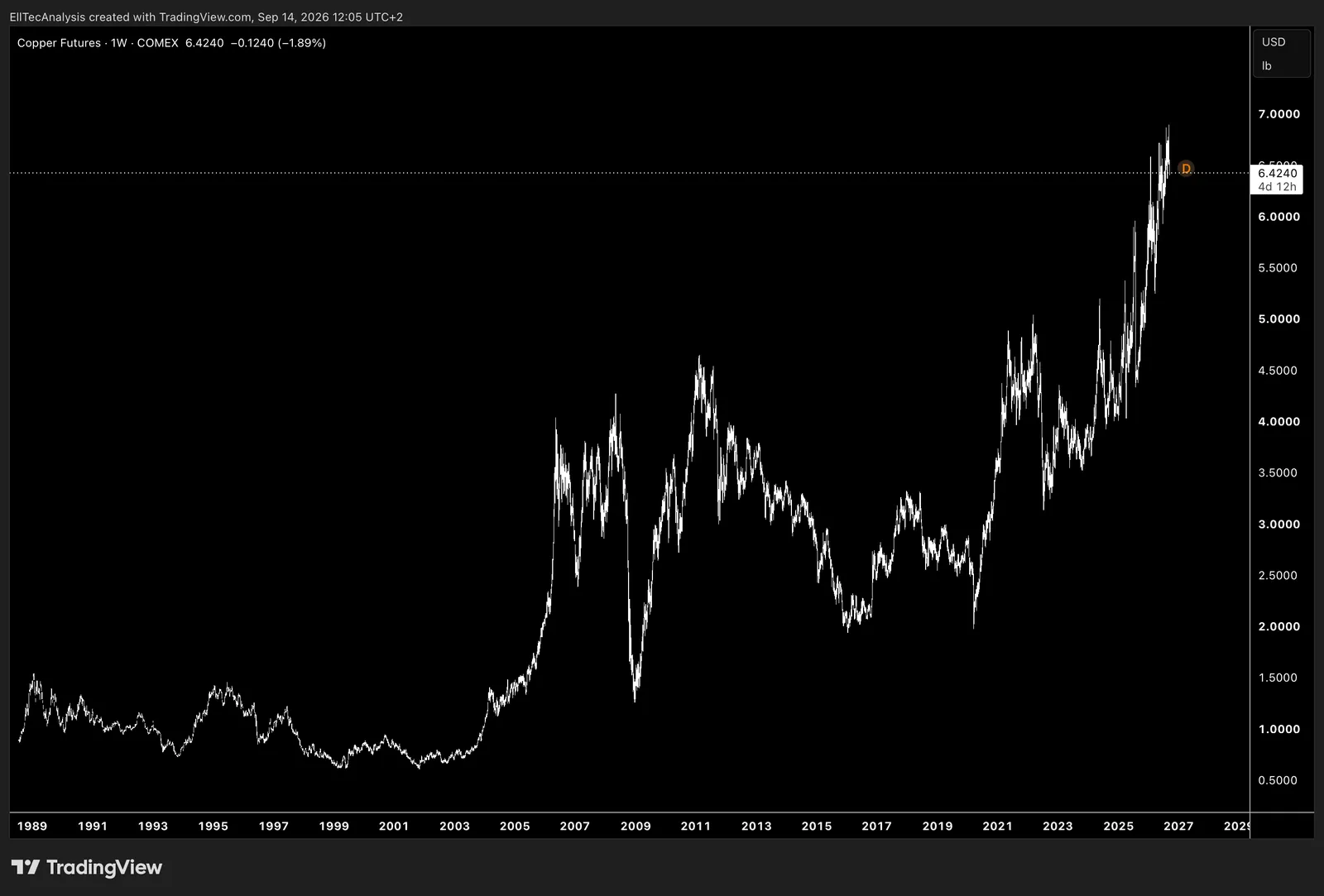1324x896 pixels.
Task: Click the COMEX exchange label
Action: click(157, 43)
